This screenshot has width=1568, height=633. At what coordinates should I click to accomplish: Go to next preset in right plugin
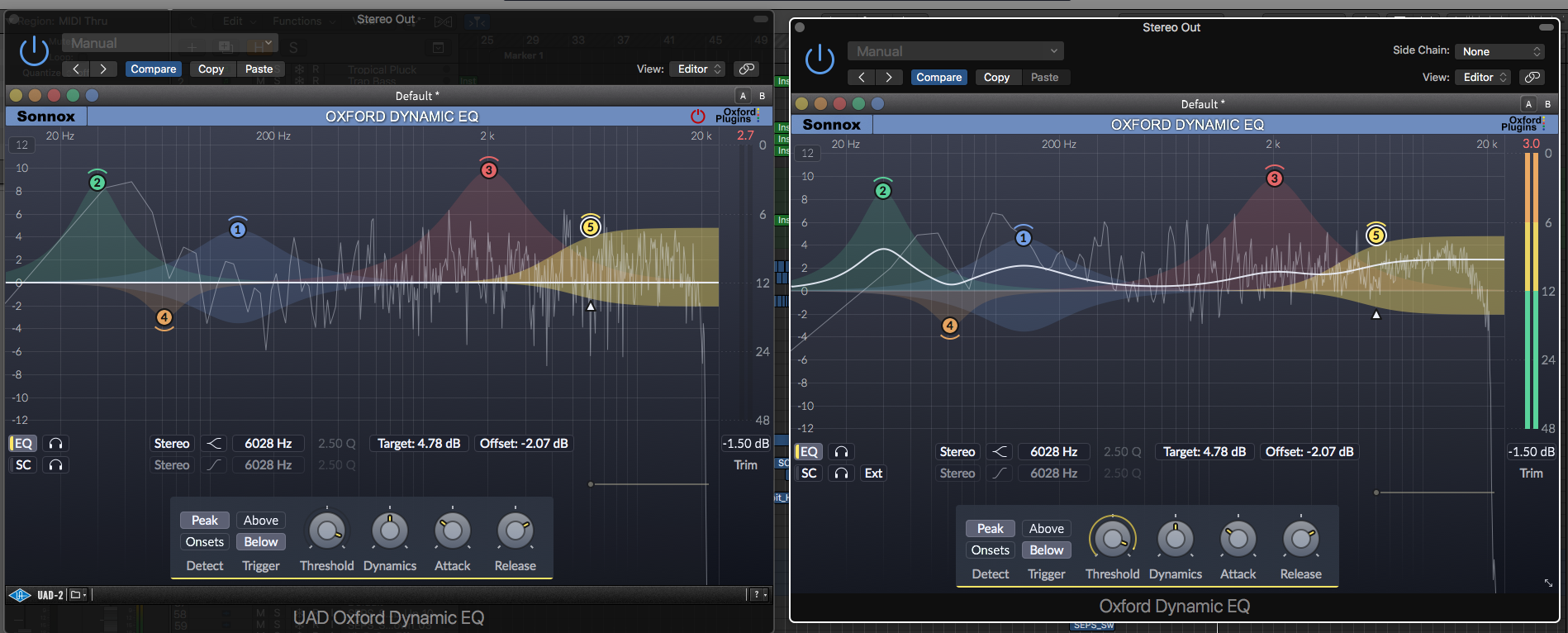888,77
